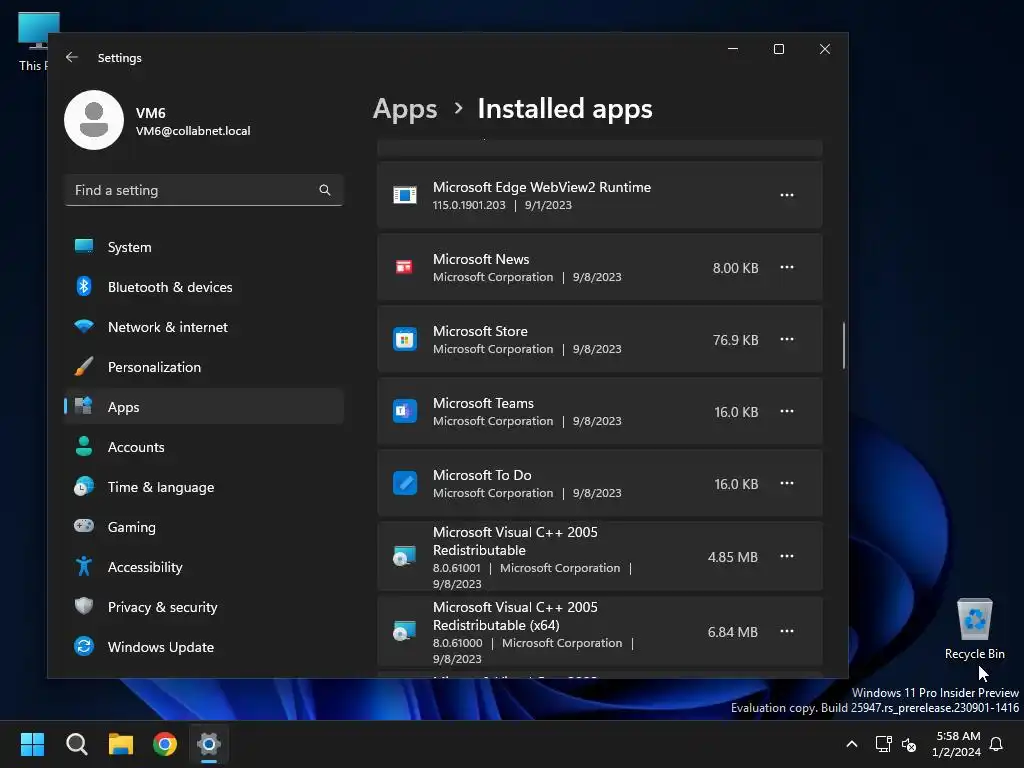Click the Windows Update sync icon
The width and height of the screenshot is (1024, 768).
click(x=84, y=646)
